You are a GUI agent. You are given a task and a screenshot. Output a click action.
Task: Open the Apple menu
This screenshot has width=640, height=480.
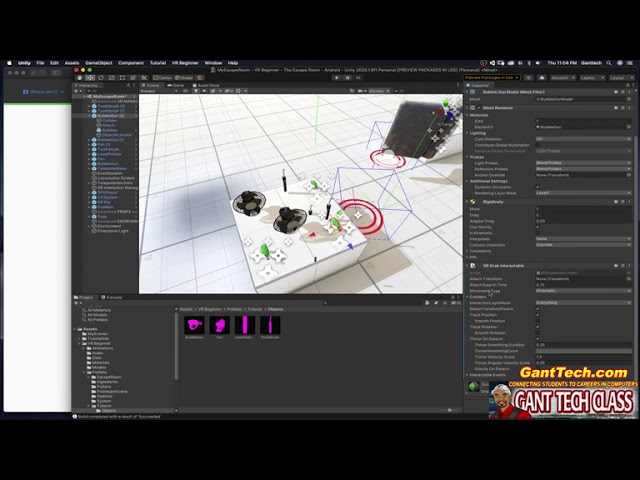coord(9,63)
